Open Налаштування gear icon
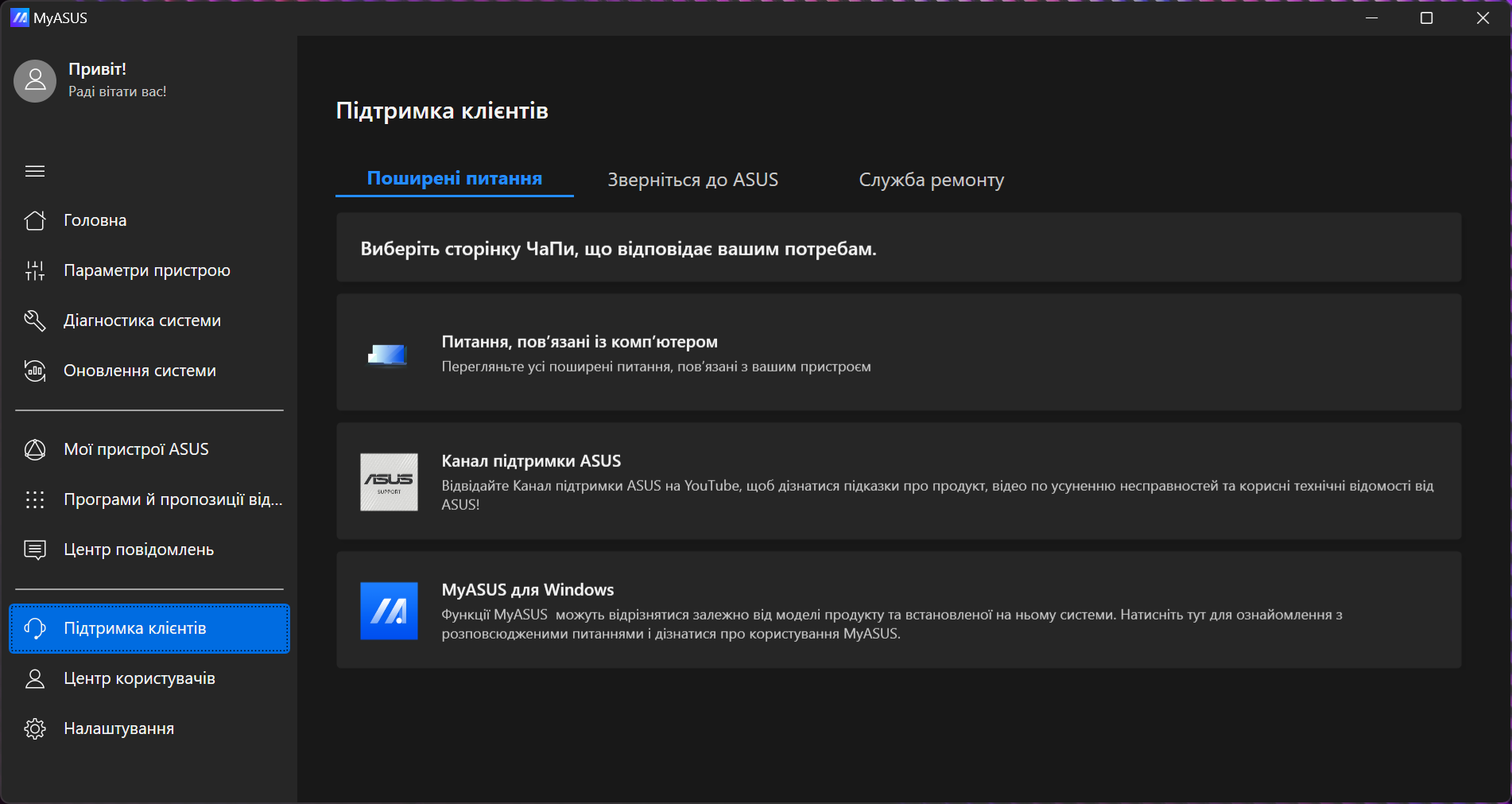 [x=35, y=728]
